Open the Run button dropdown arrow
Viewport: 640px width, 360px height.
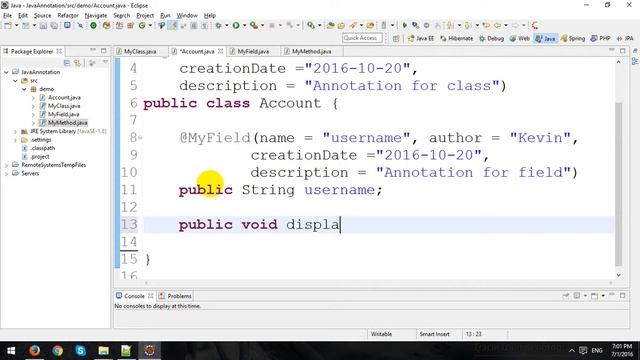point(244,25)
